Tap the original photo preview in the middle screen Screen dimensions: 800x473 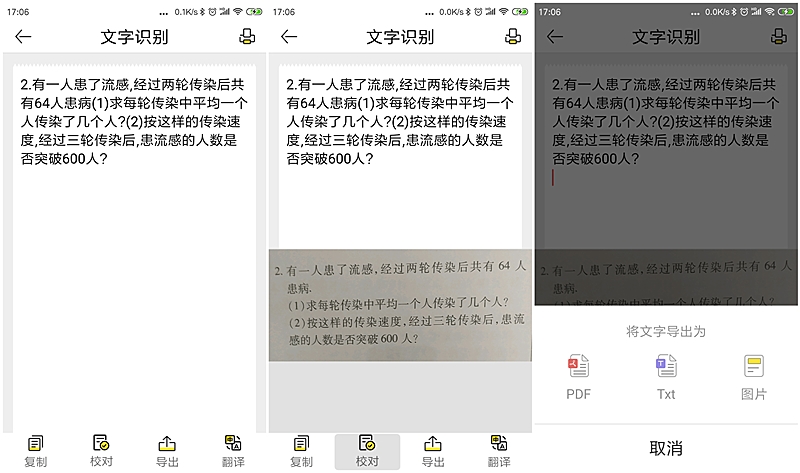pos(400,305)
